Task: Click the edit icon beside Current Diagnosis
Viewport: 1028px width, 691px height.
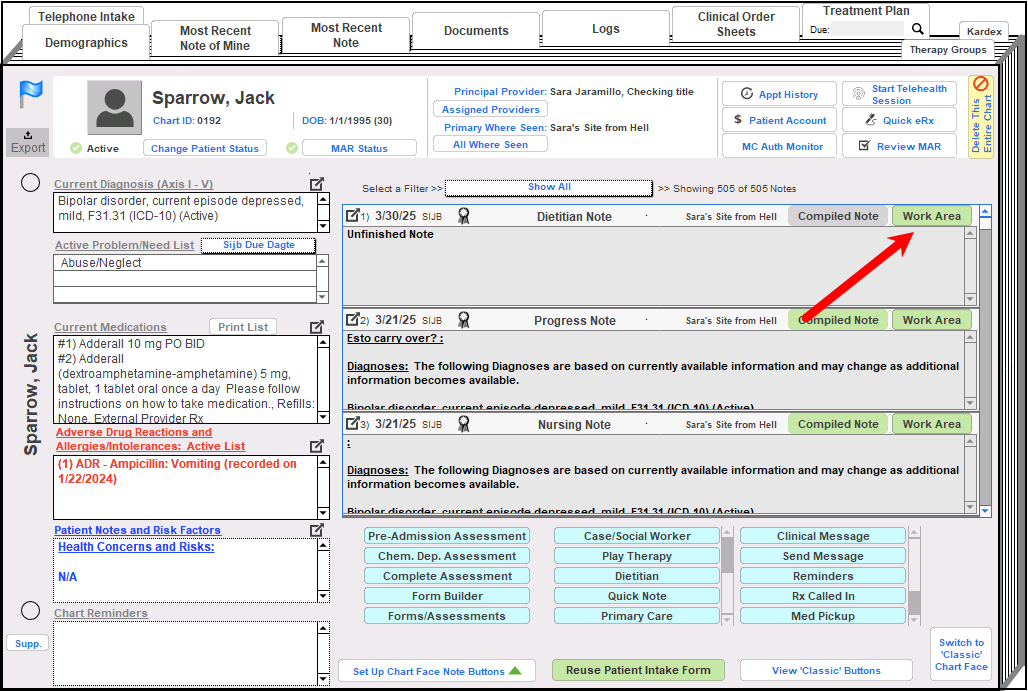Action: point(317,184)
